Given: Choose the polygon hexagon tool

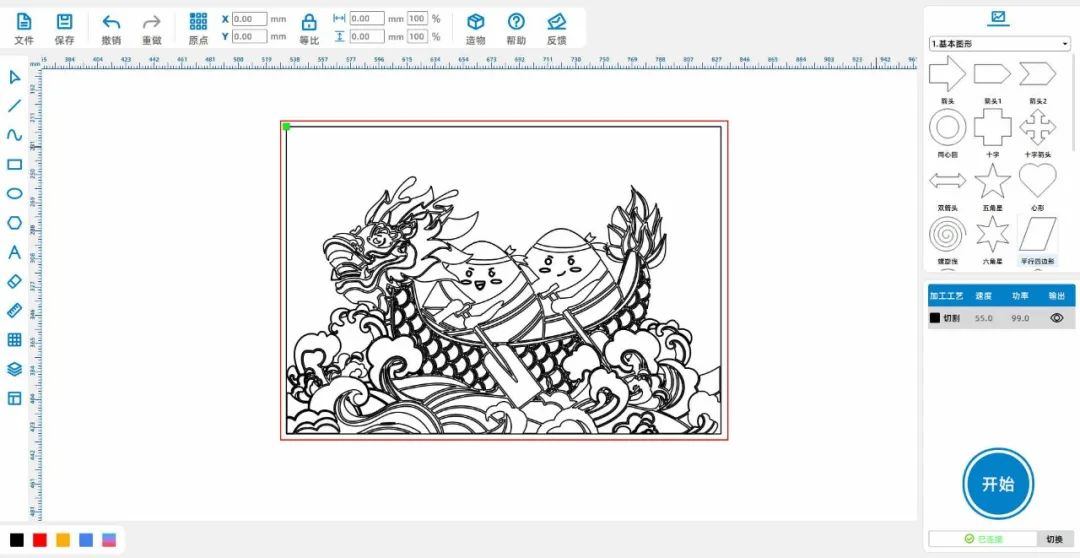Looking at the screenshot, I should pyautogui.click(x=15, y=223).
